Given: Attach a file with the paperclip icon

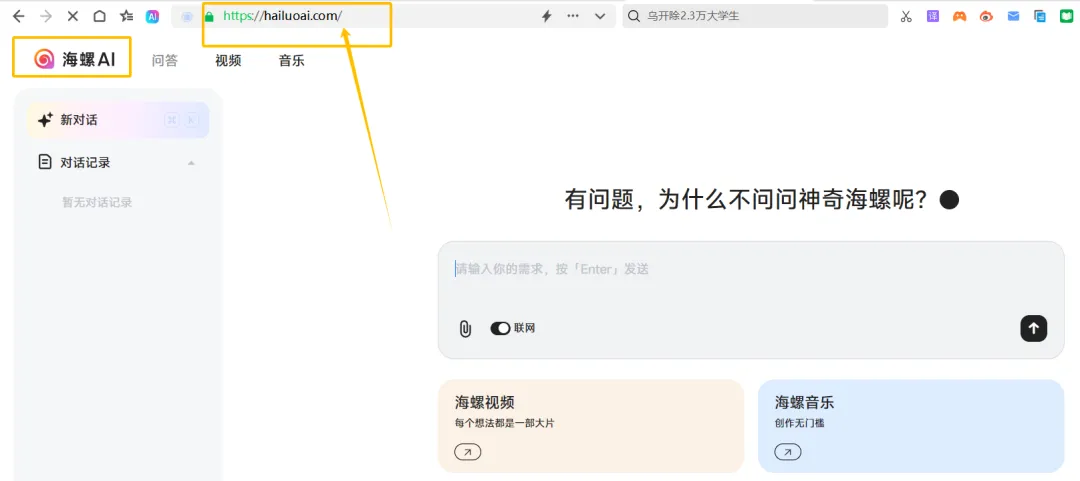Looking at the screenshot, I should [x=465, y=329].
